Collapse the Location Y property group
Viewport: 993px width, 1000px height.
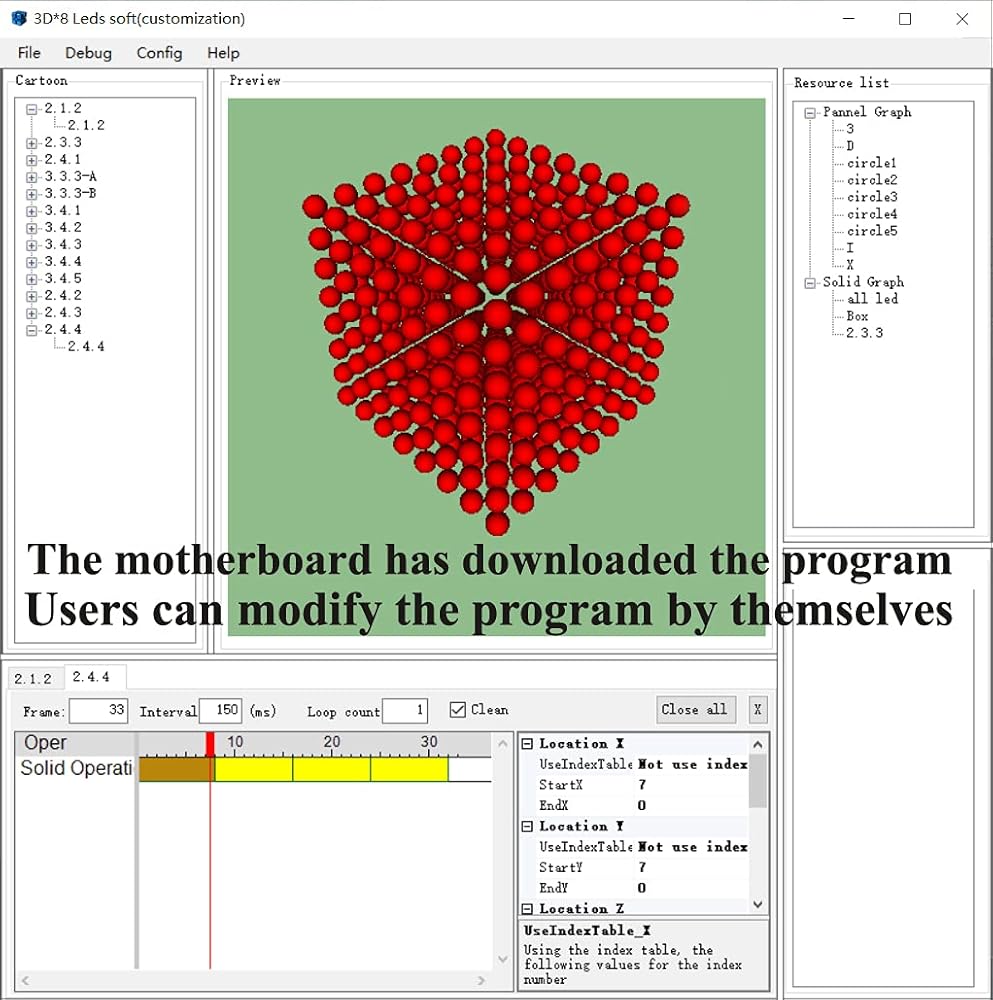pyautogui.click(x=527, y=827)
